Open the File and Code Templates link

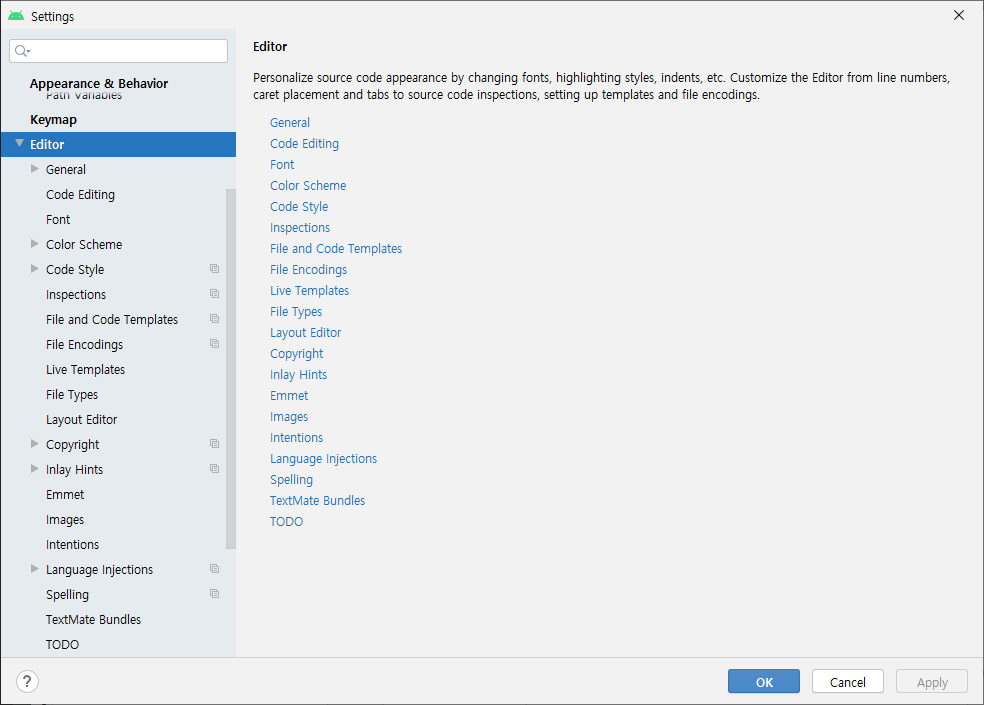pos(336,249)
